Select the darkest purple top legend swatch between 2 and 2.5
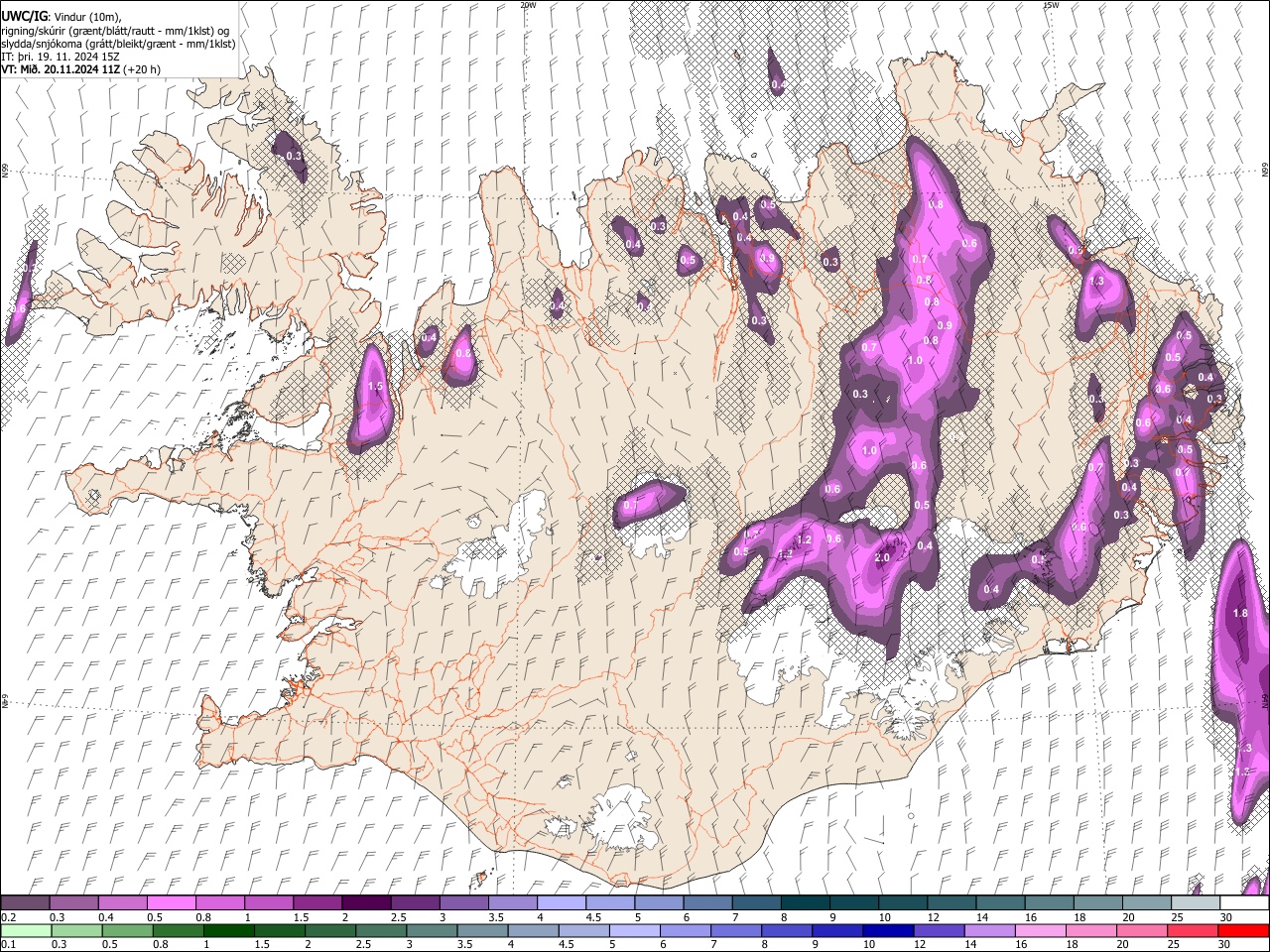The width and height of the screenshot is (1270, 952). [366, 903]
